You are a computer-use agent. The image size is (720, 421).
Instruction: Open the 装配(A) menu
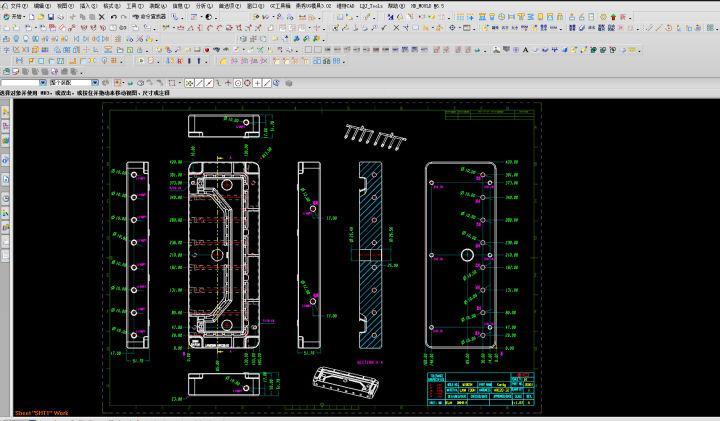158,6
